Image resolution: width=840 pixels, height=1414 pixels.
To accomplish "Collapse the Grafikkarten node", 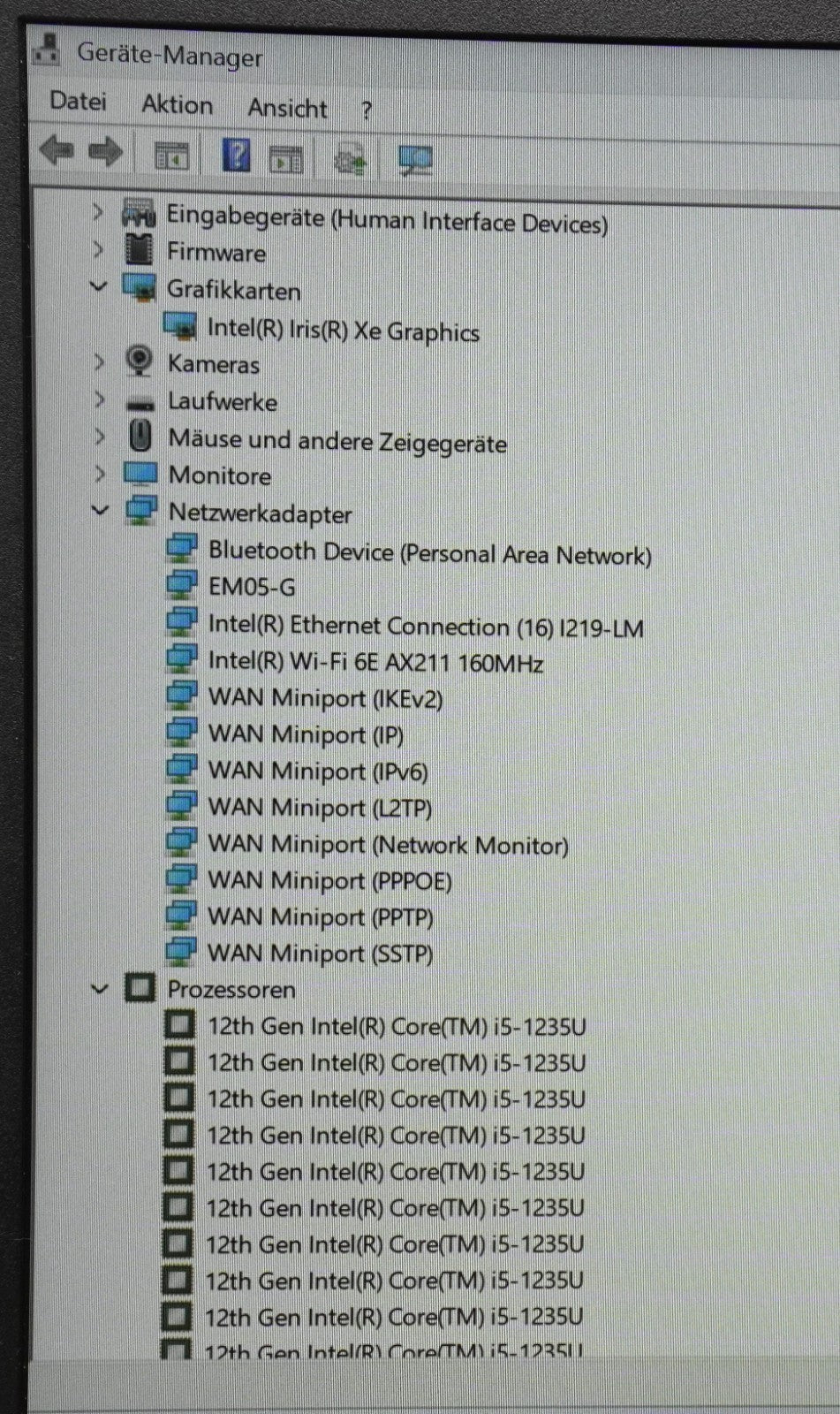I will click(x=99, y=286).
